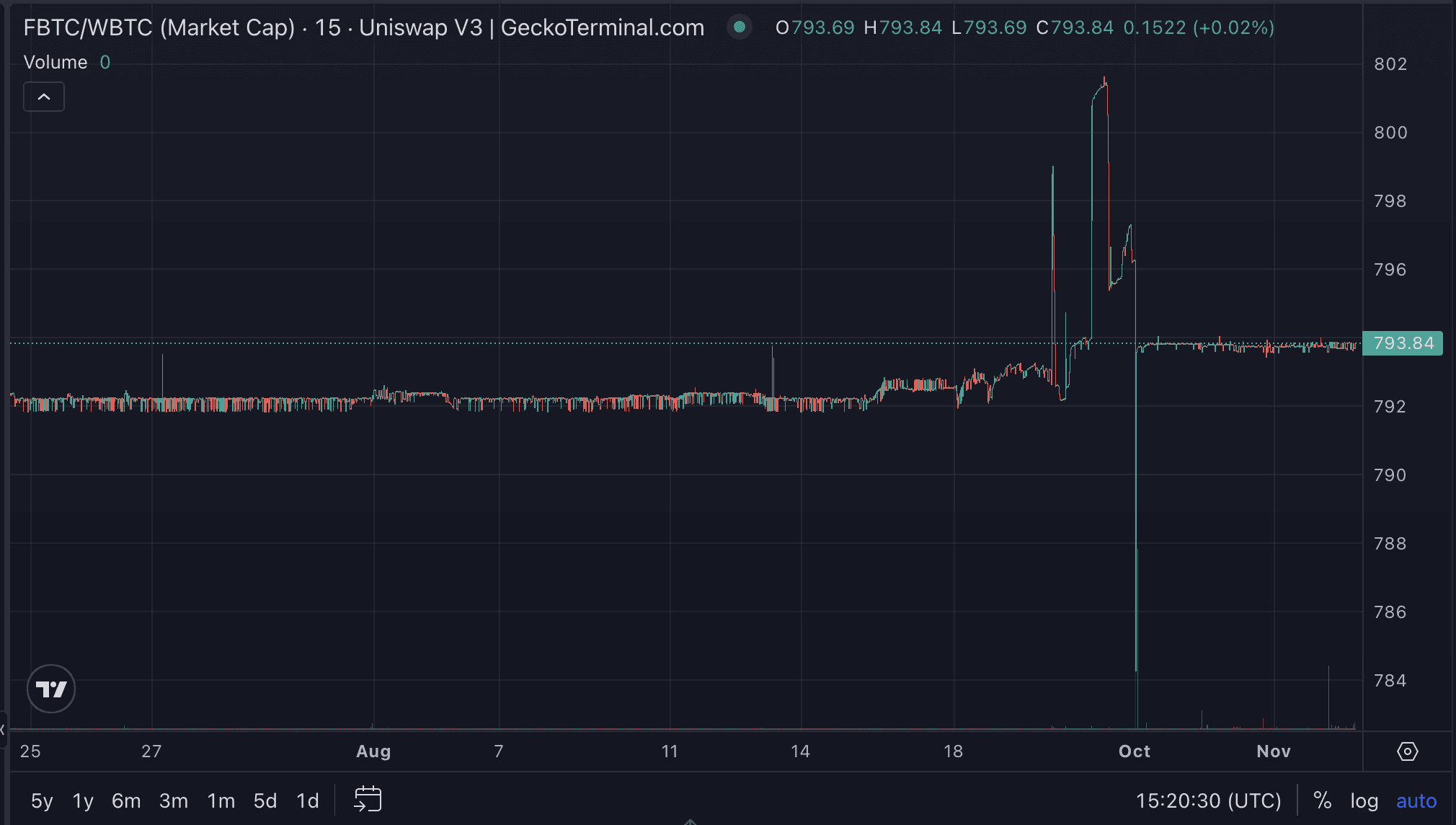1456x825 pixels.
Task: Click the TradingView logo icon
Action: pos(51,689)
